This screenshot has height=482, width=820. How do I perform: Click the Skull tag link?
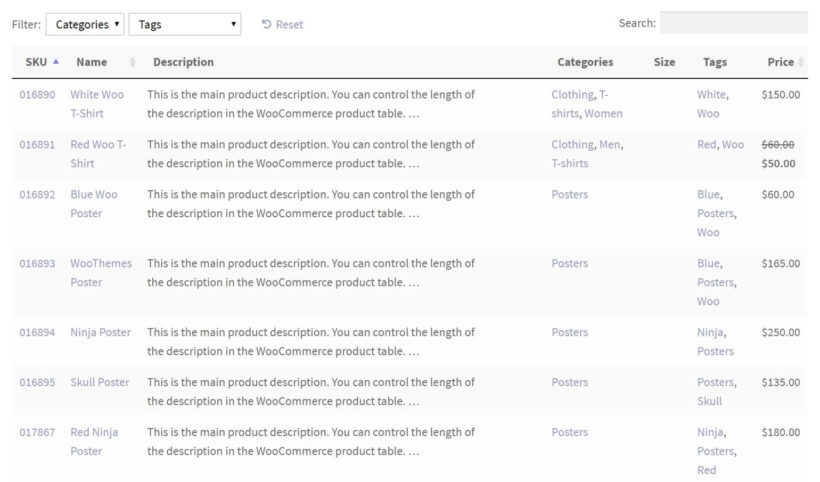(708, 401)
